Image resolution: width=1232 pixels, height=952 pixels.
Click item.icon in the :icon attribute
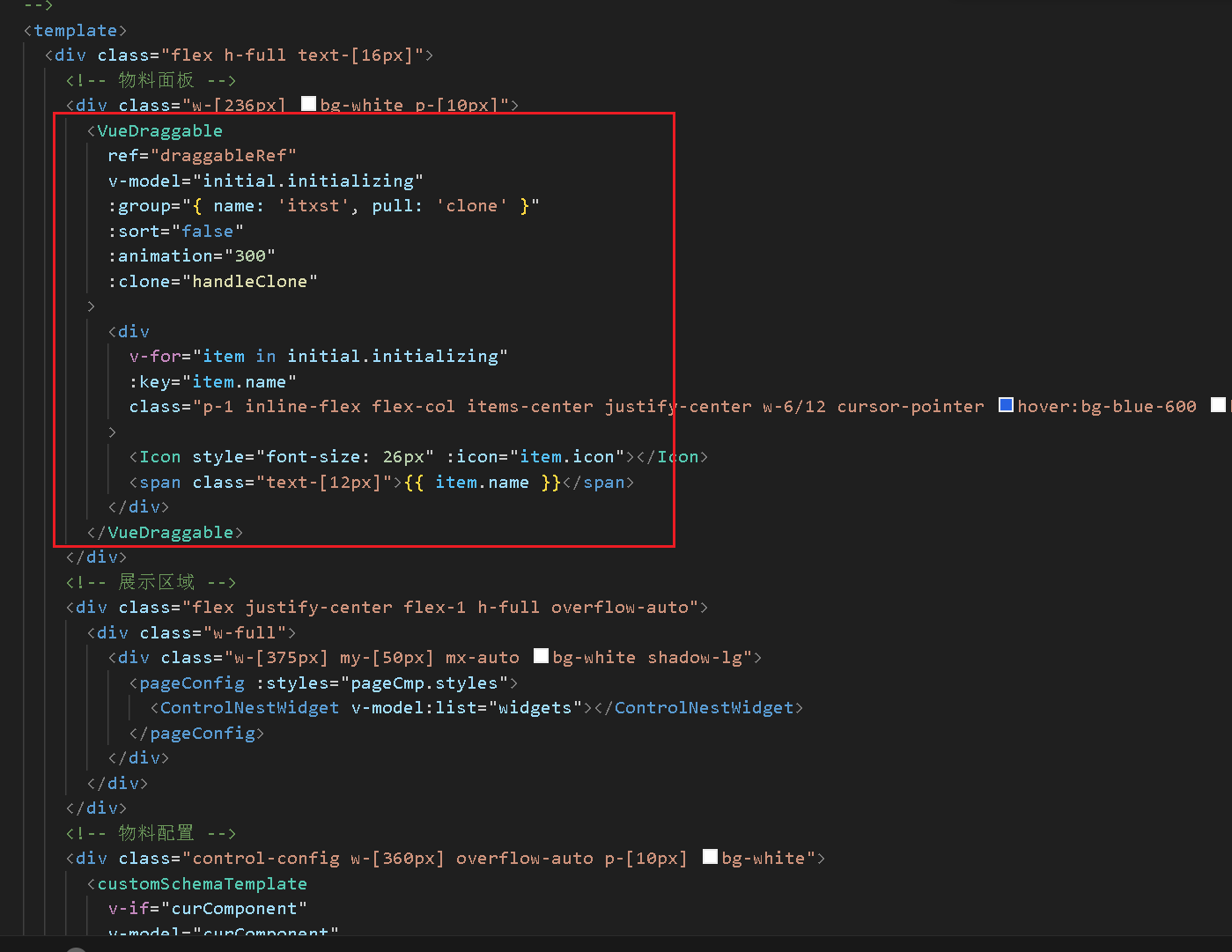click(566, 457)
